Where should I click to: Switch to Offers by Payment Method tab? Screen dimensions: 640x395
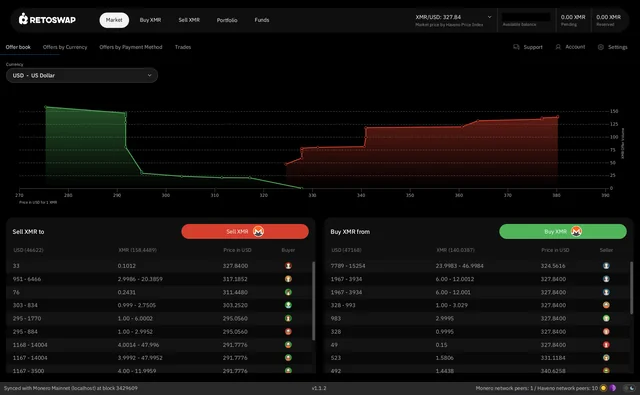[x=131, y=47]
